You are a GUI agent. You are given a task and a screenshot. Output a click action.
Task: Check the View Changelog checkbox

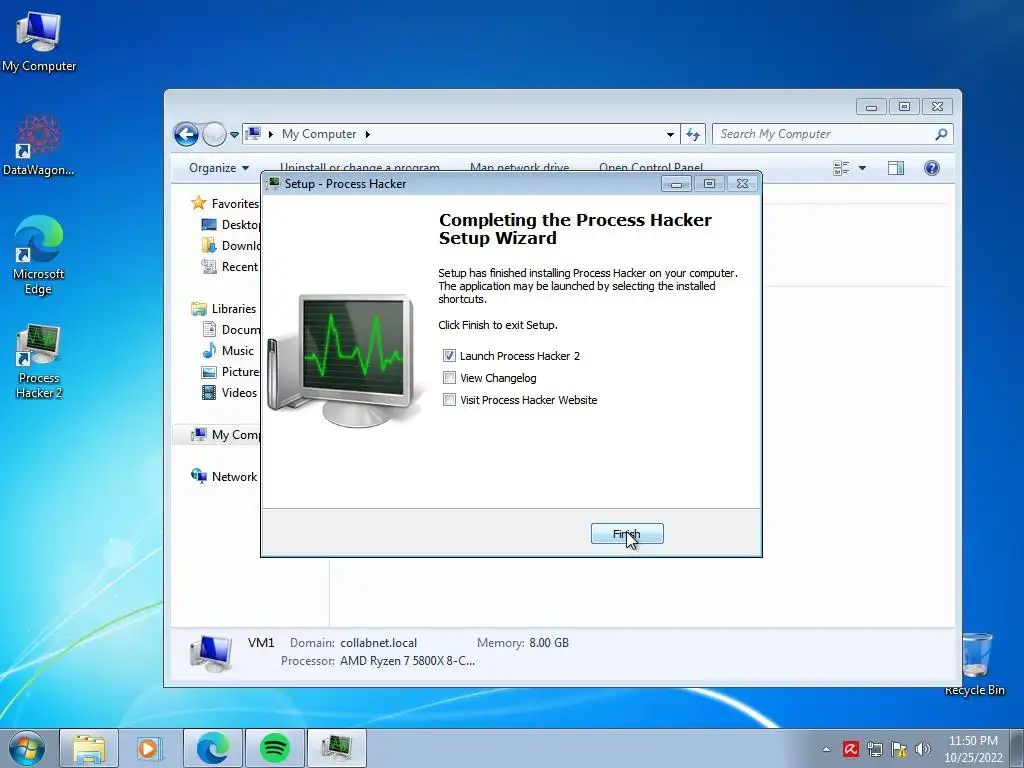point(449,377)
